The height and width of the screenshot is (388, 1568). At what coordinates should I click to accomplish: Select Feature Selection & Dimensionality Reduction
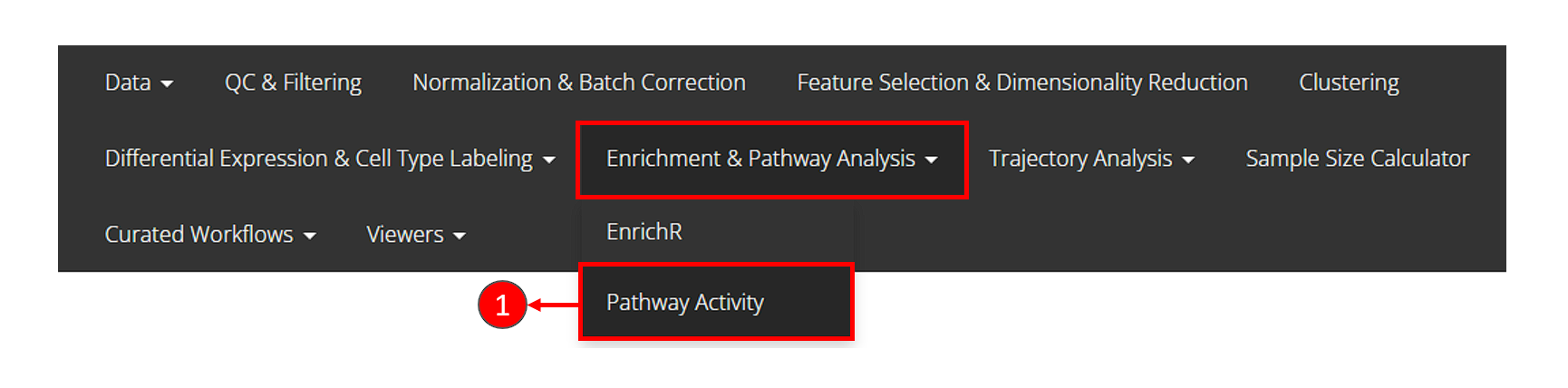[x=1022, y=82]
